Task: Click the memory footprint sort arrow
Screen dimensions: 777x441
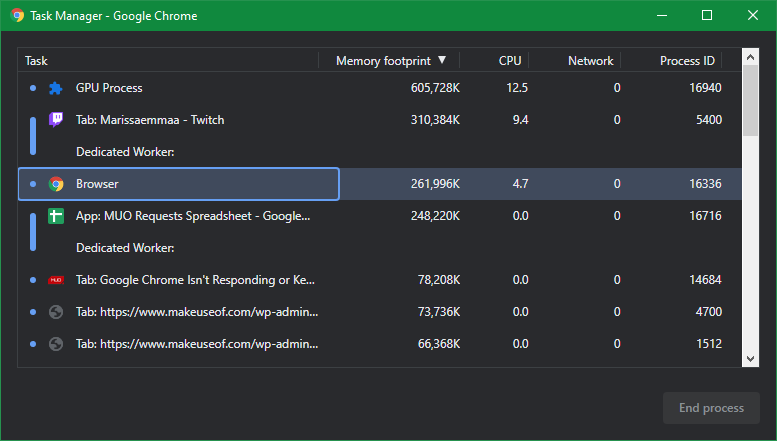Action: click(x=442, y=61)
